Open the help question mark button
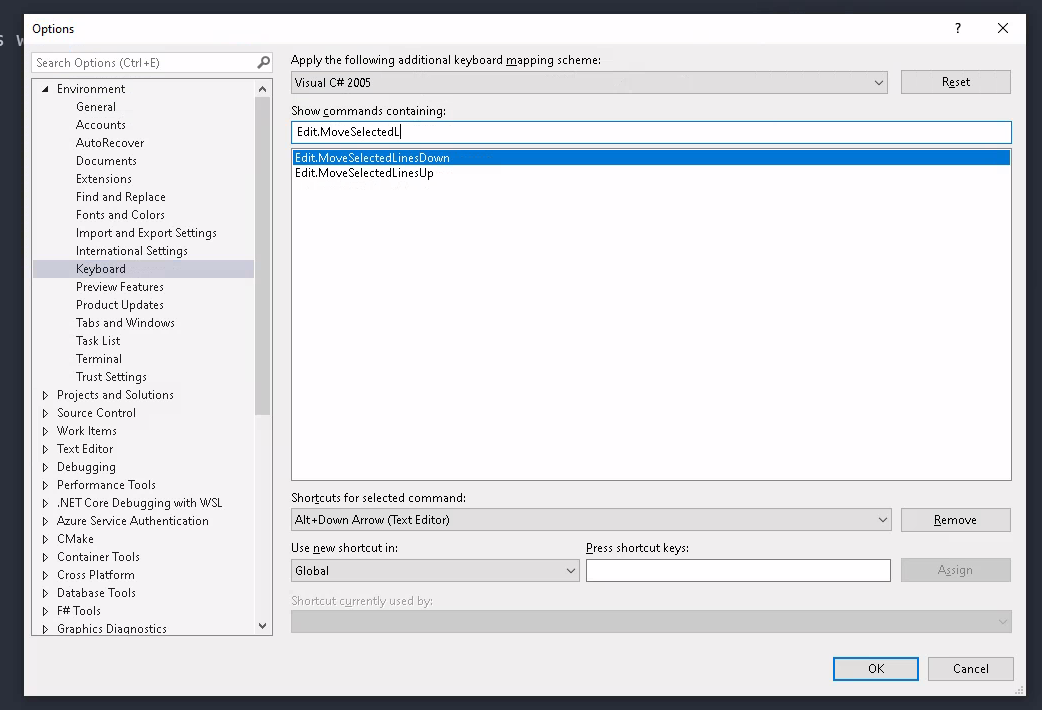Screen dimensions: 1042x710 pyautogui.click(x=958, y=28)
